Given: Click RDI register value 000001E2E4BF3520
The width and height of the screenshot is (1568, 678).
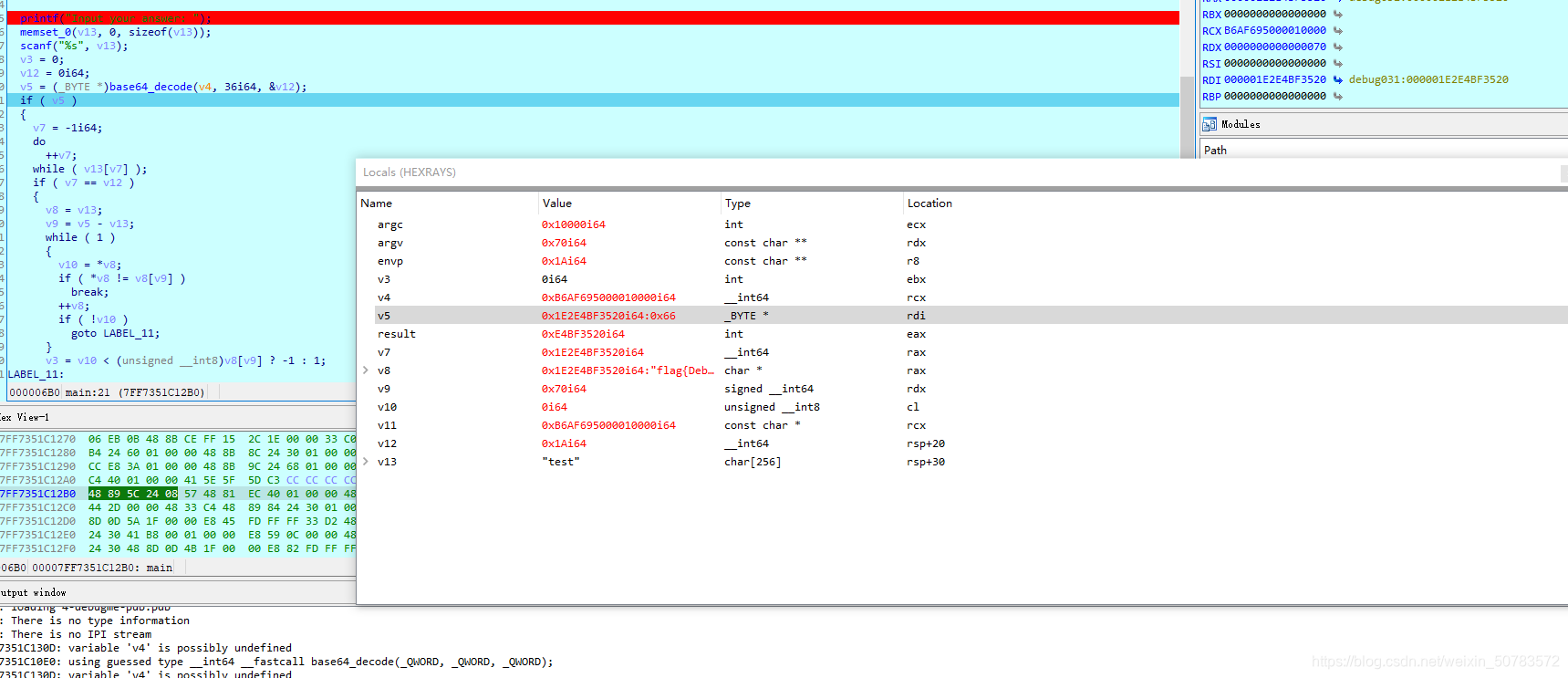Looking at the screenshot, I should pos(1275,79).
